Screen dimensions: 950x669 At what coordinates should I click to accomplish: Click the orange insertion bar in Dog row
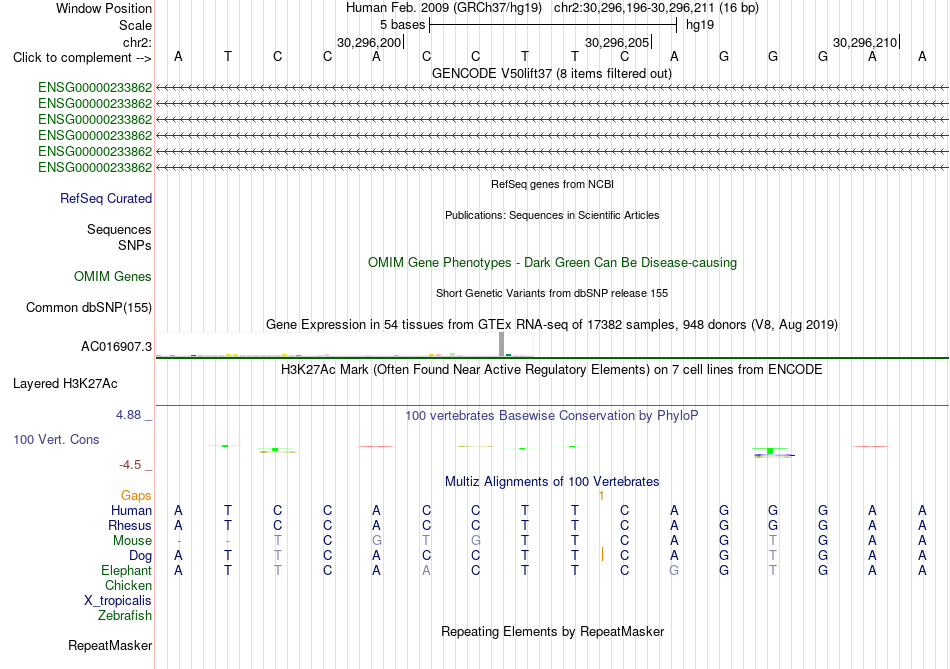pos(602,554)
